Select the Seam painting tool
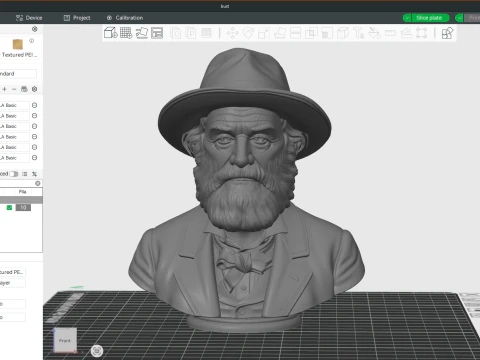Screen dimensions: 480x360 click(343, 33)
